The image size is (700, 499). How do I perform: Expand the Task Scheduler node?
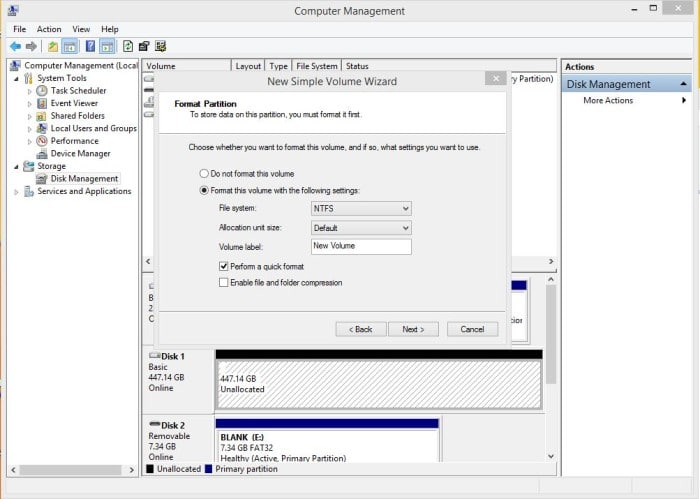click(29, 91)
